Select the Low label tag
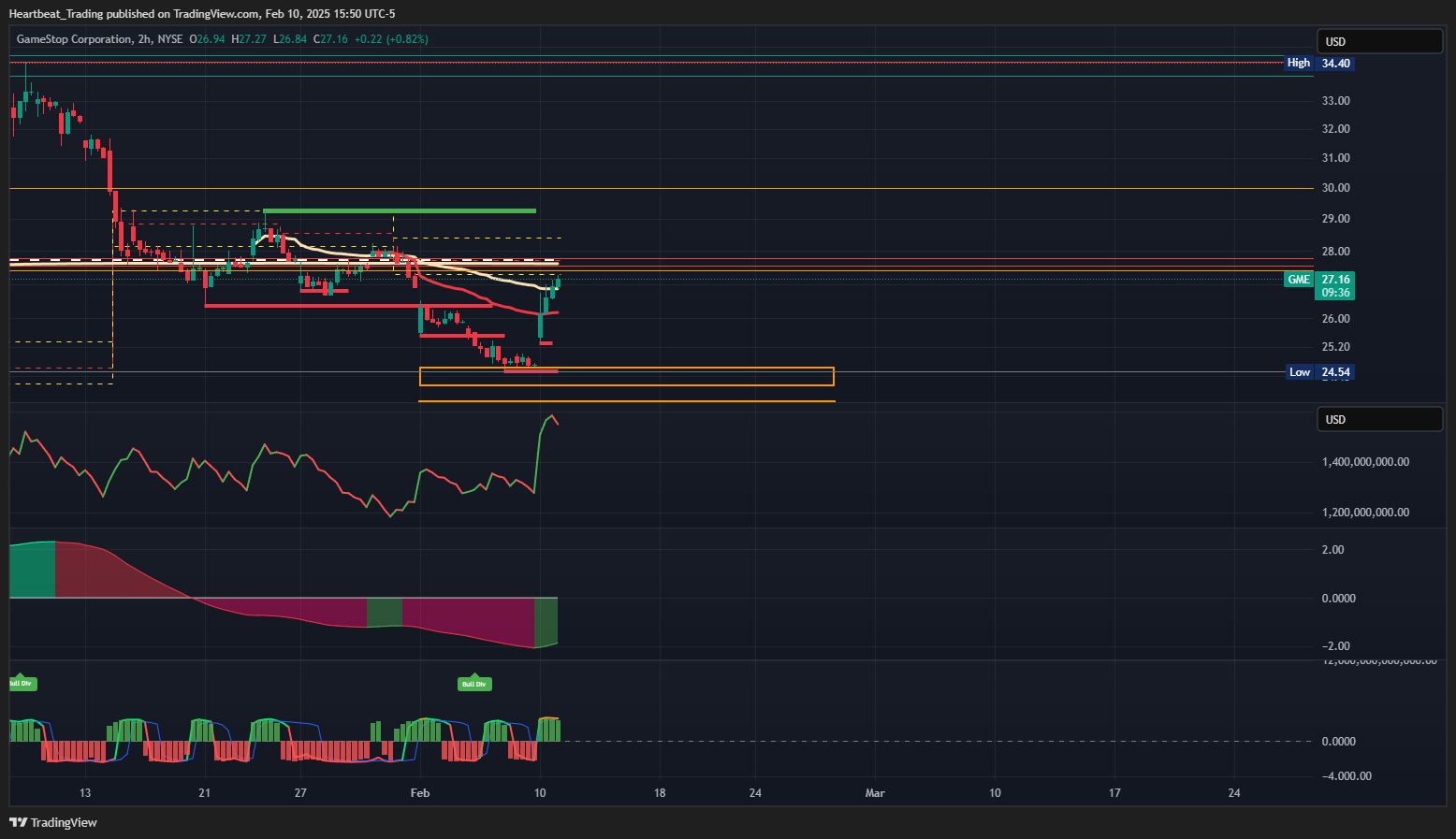The height and width of the screenshot is (839, 1456). (x=1300, y=372)
